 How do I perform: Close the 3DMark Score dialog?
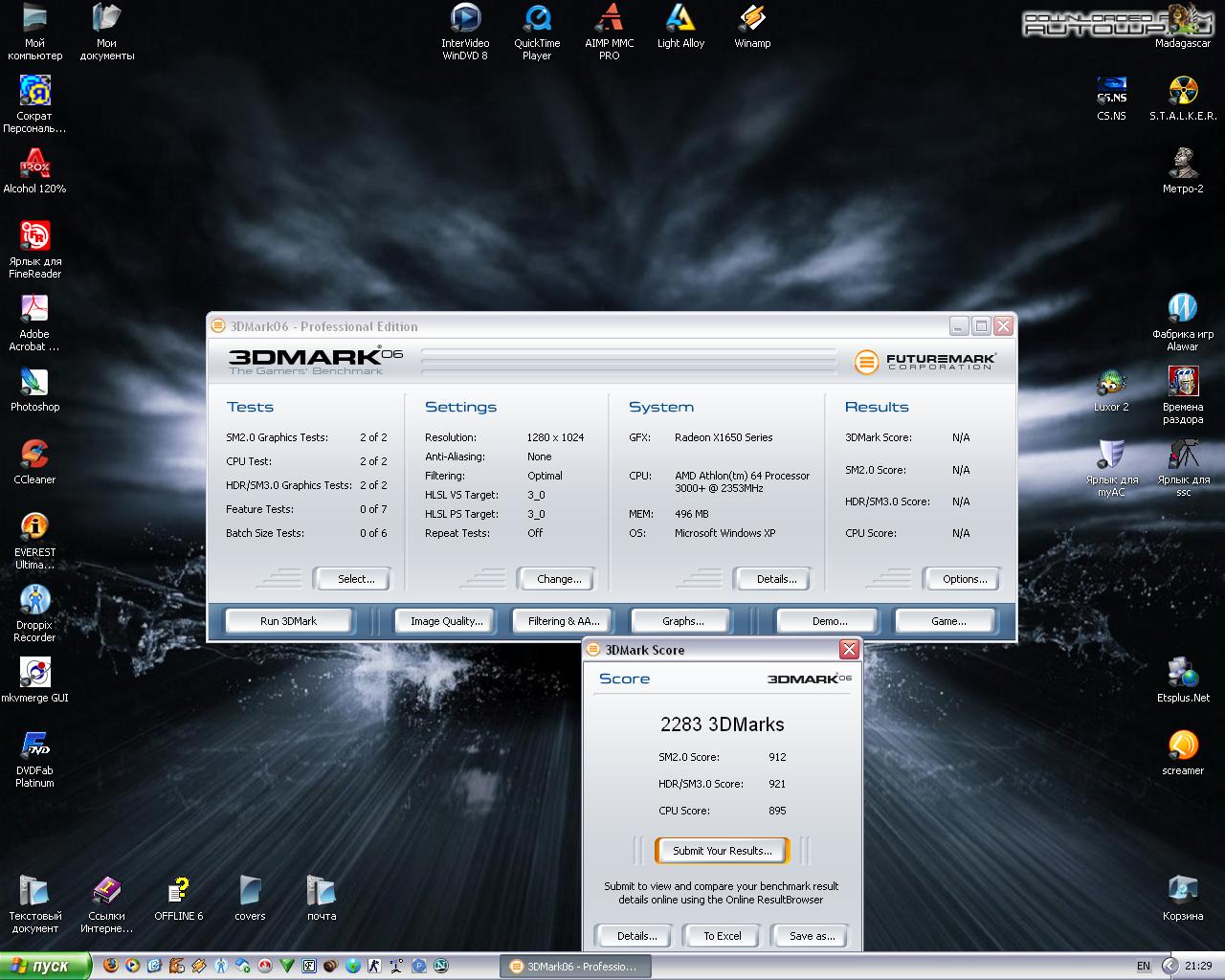[x=849, y=650]
